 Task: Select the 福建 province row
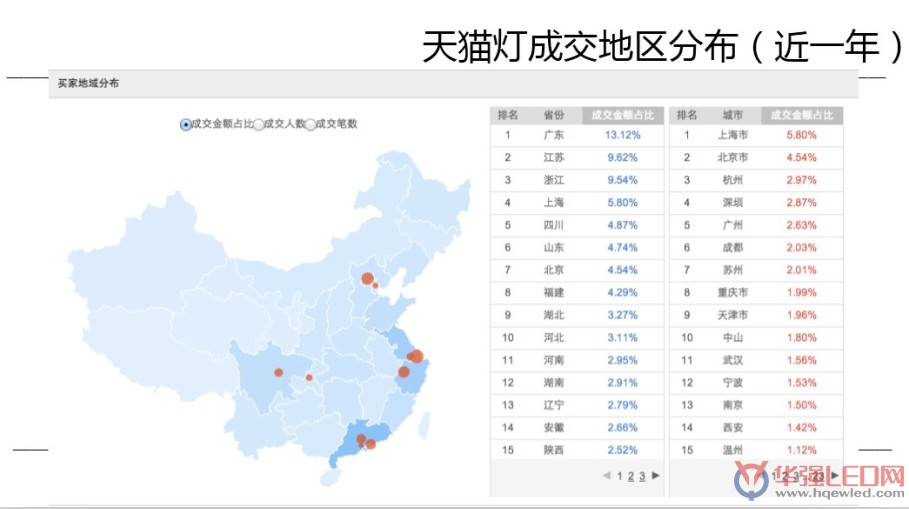(577, 293)
